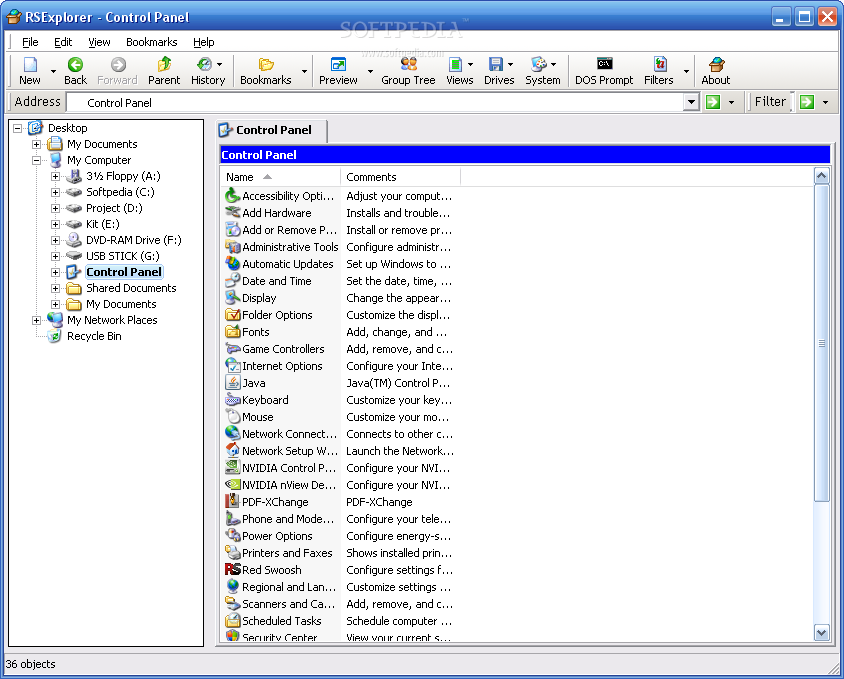The image size is (844, 679).
Task: Click the scroll up arrow of list
Action: [821, 176]
